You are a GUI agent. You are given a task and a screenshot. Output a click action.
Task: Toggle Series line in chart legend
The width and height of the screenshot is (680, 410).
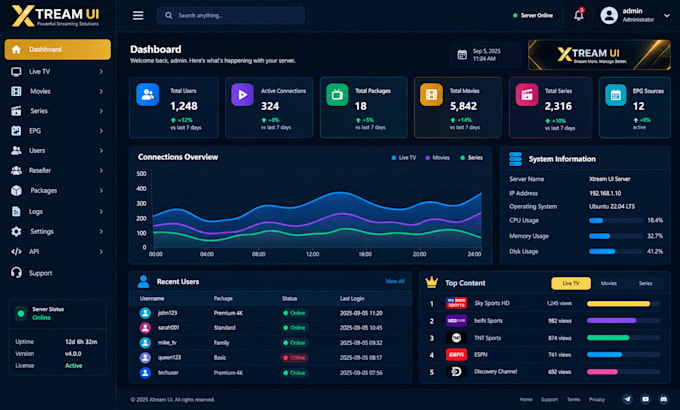[x=471, y=158]
